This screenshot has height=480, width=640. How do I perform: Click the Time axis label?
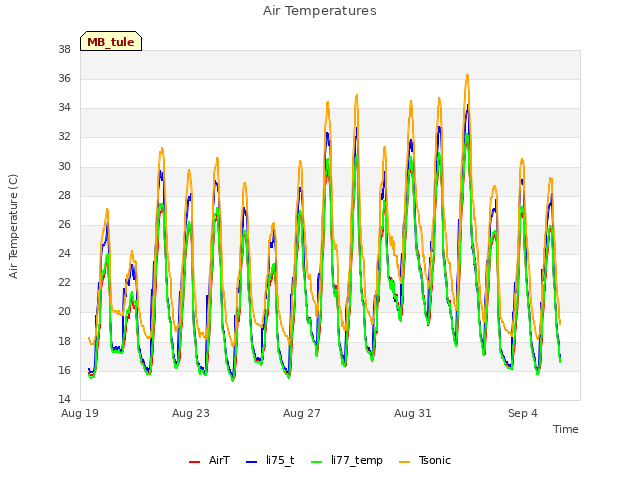pyautogui.click(x=565, y=429)
